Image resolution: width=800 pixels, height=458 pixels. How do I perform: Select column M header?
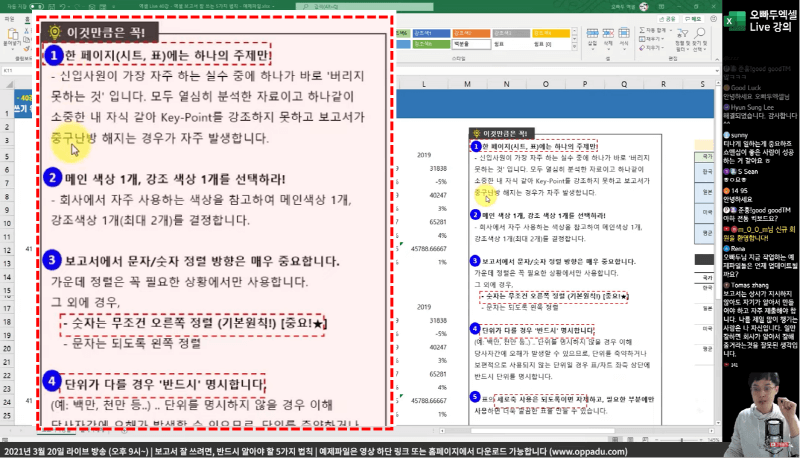[x=467, y=84]
